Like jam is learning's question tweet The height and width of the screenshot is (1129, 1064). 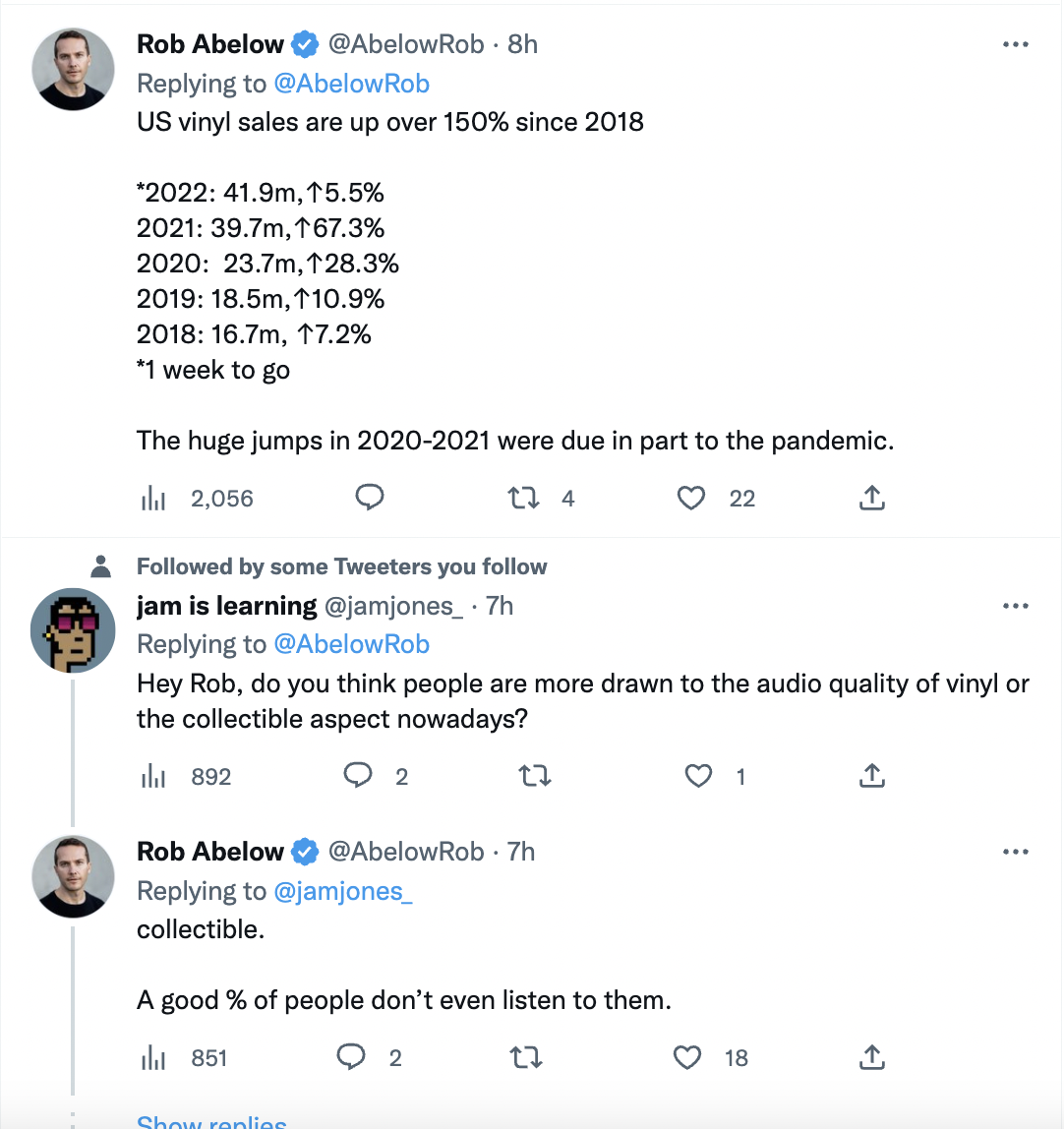point(698,776)
